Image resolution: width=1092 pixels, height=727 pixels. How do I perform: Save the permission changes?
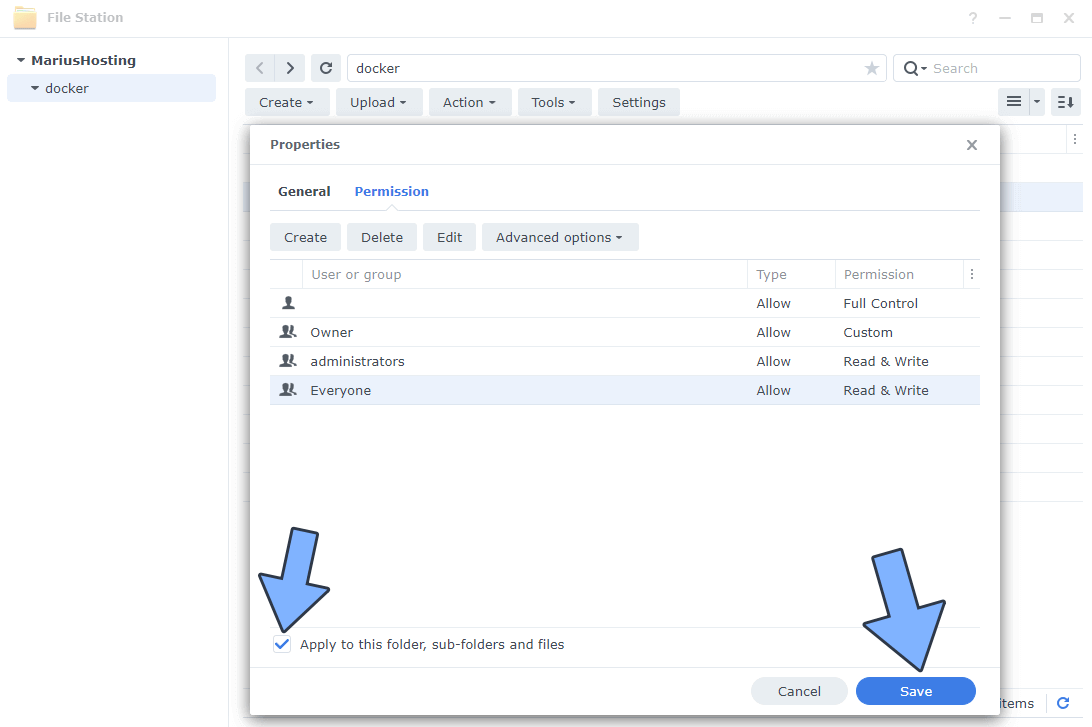click(x=915, y=691)
